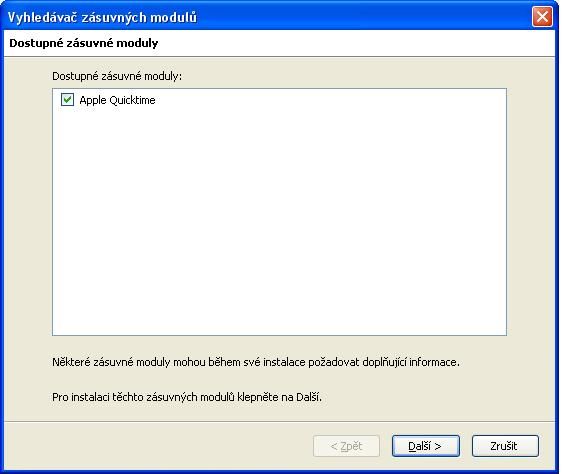The image size is (562, 474).
Task: Click the Dostupné zásuvné moduly: list label
Action: click(x=117, y=76)
